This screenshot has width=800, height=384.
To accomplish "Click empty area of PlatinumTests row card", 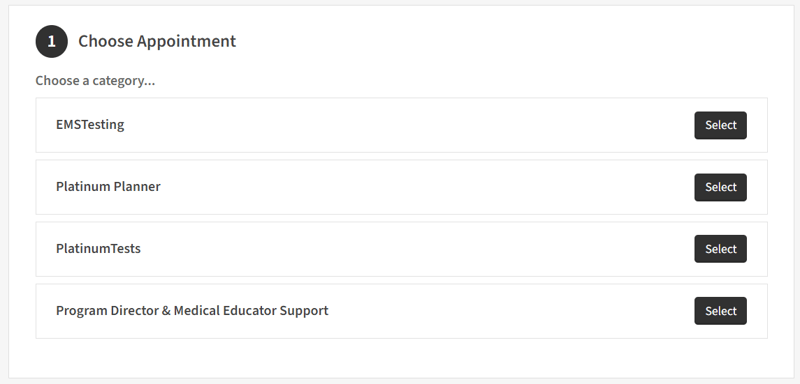I will tap(408, 249).
